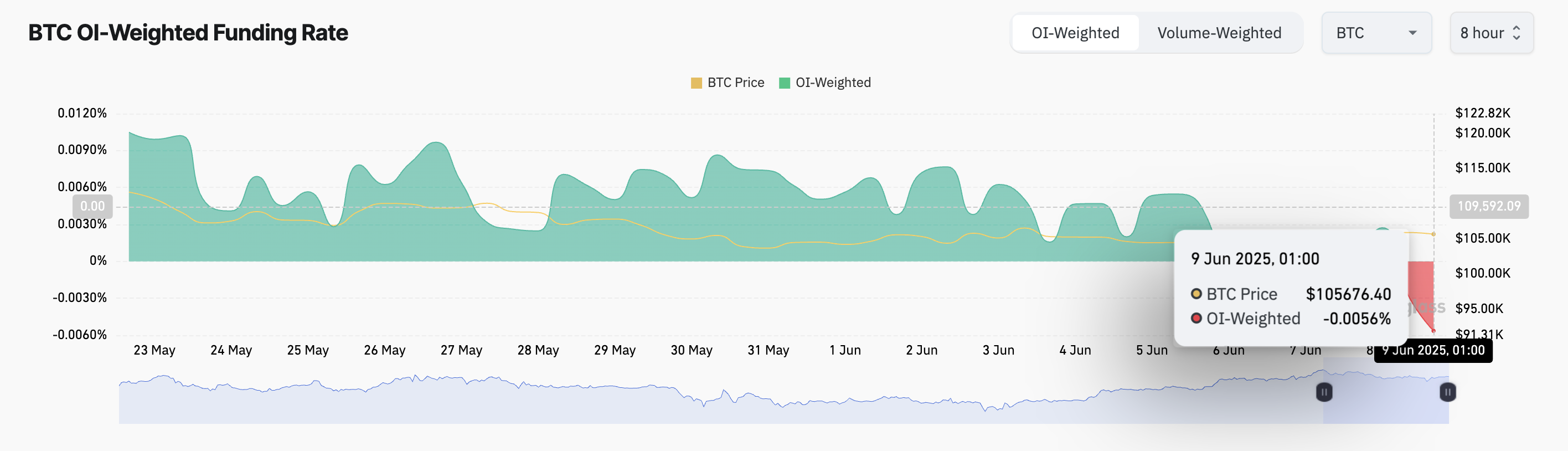
Task: Click the left range slider handle
Action: pyautogui.click(x=1324, y=392)
